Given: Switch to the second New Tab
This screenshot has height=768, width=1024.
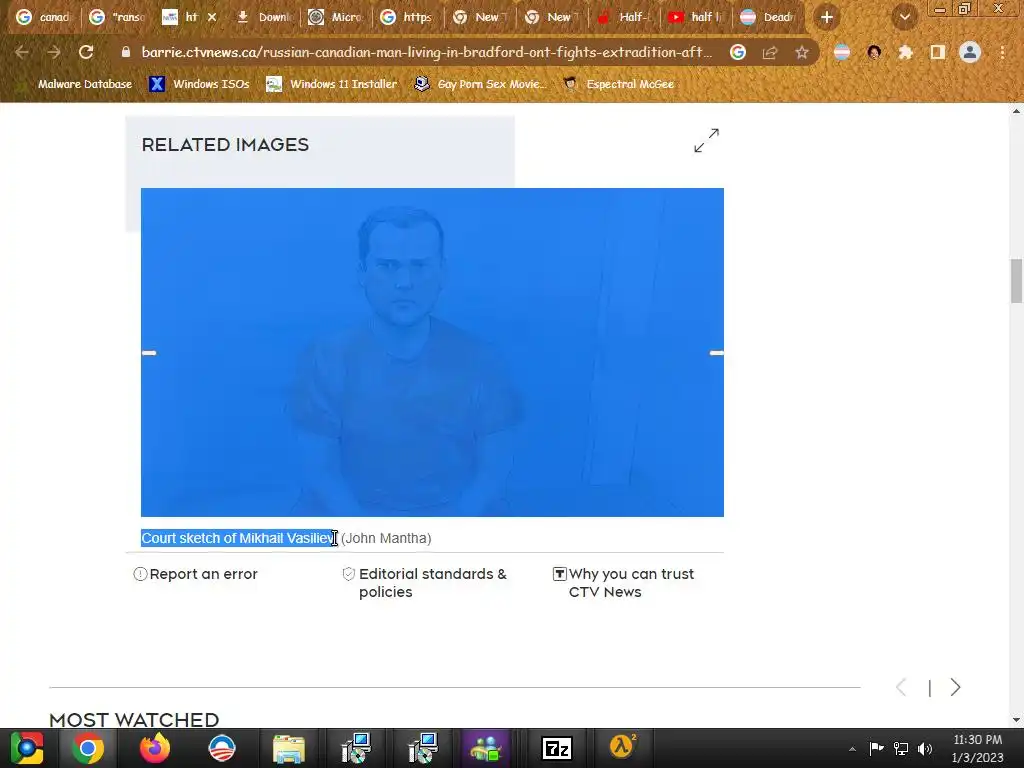Looking at the screenshot, I should [x=552, y=18].
